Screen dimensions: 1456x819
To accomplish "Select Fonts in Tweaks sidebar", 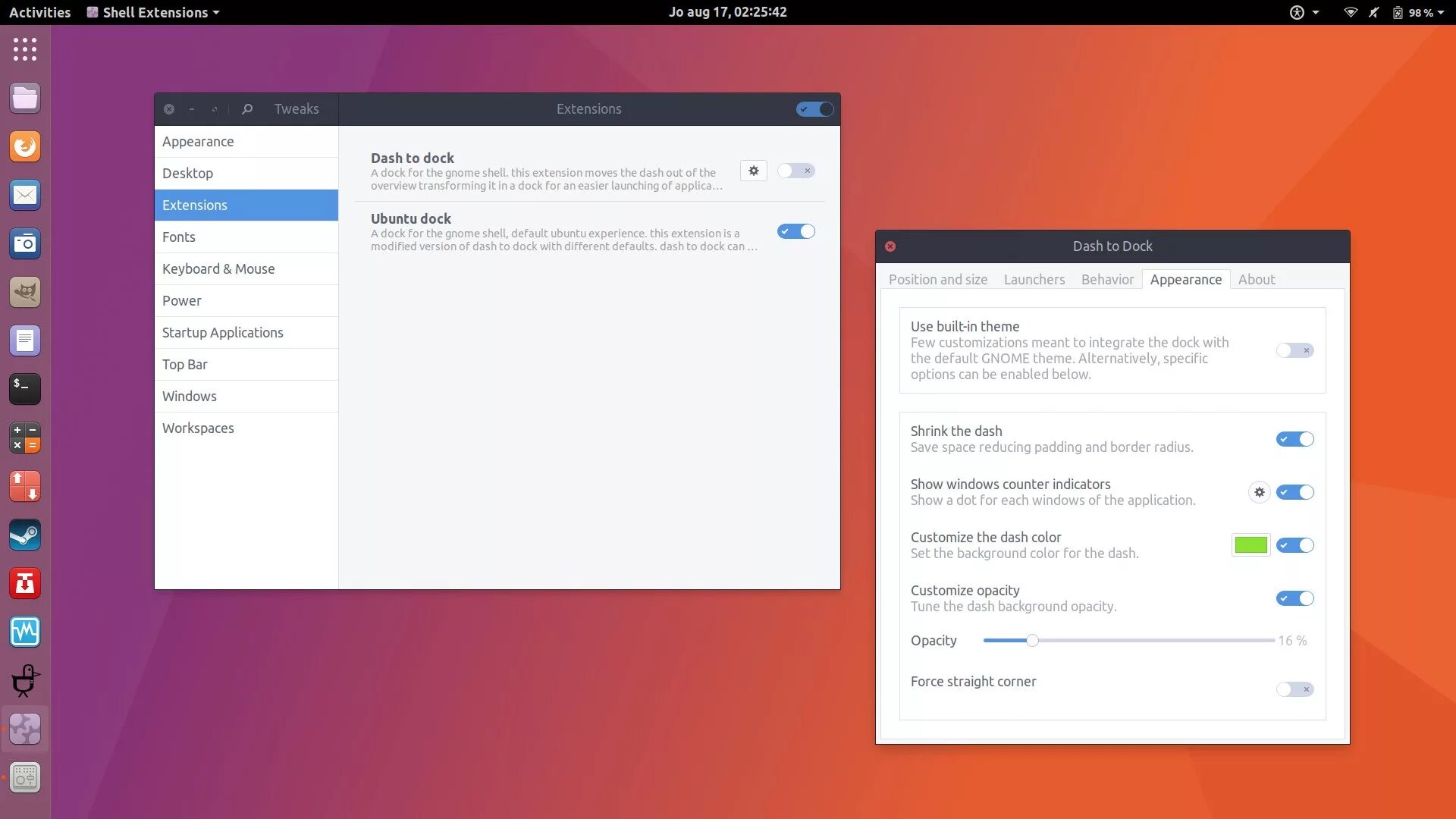I will click(x=179, y=237).
